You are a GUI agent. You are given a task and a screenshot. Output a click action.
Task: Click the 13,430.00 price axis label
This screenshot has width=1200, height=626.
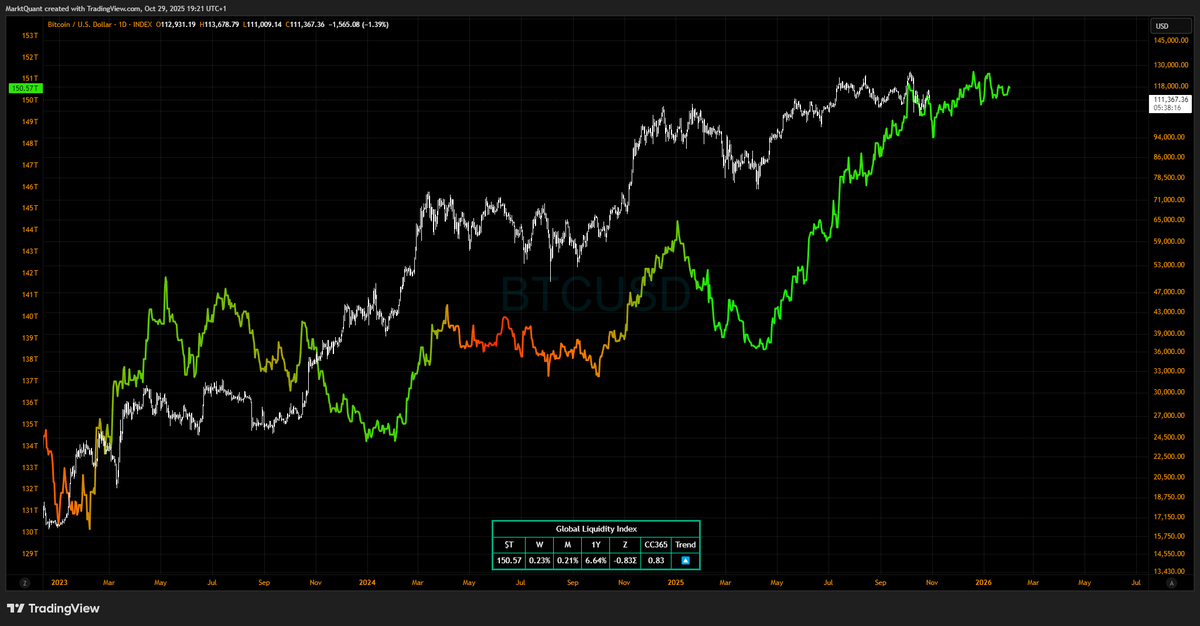click(x=1170, y=572)
